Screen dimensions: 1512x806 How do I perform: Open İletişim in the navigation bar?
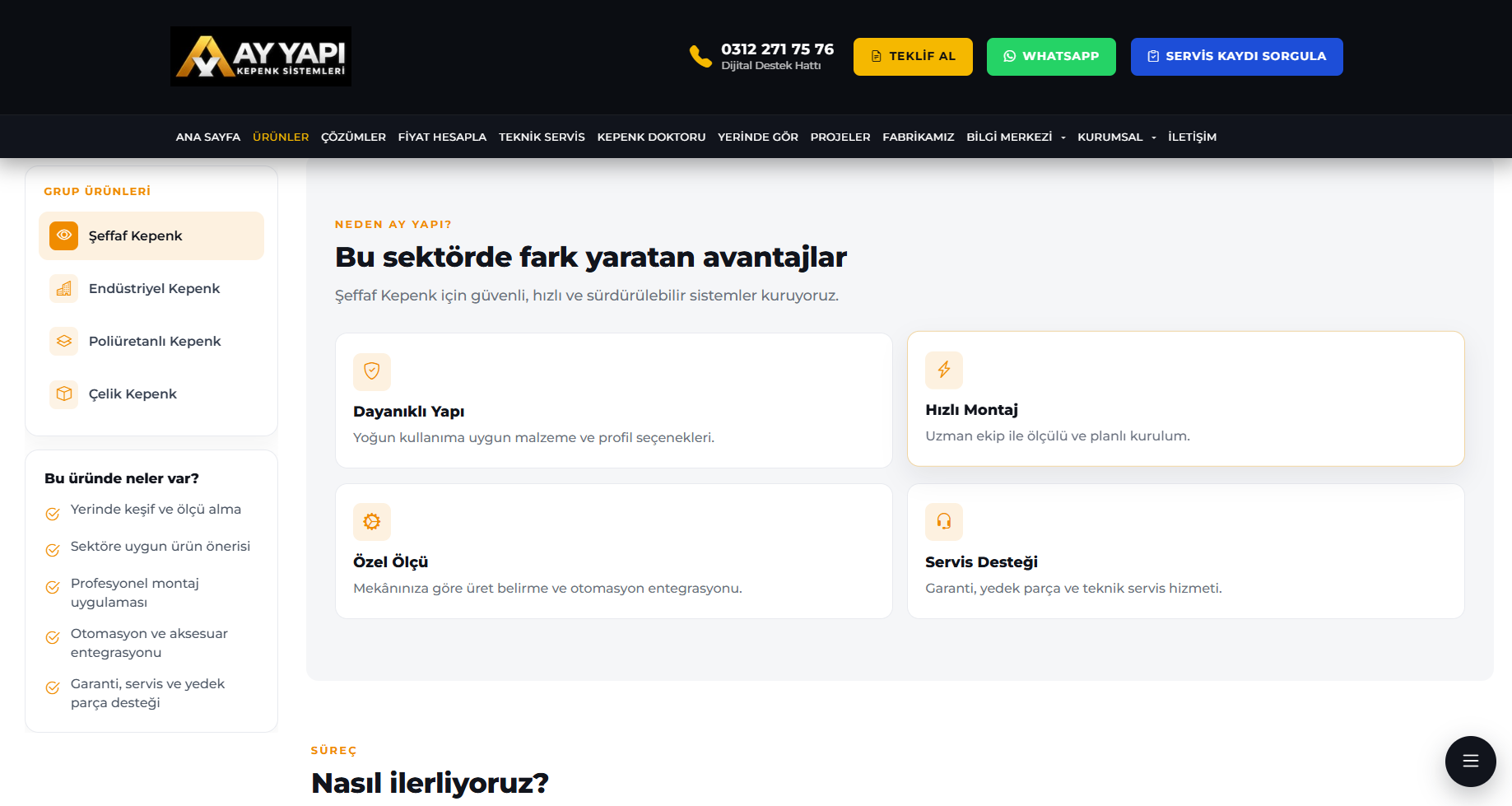point(1192,137)
